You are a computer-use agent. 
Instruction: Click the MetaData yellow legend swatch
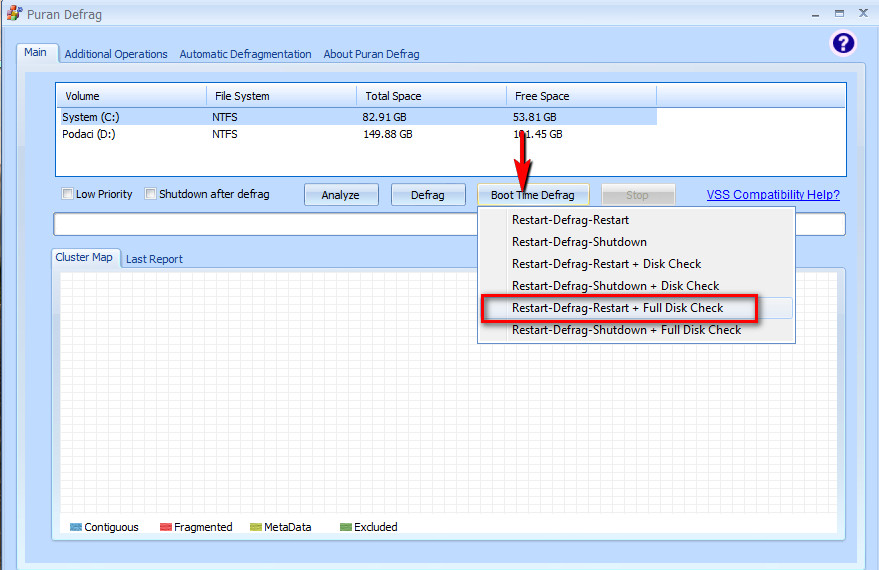[256, 527]
